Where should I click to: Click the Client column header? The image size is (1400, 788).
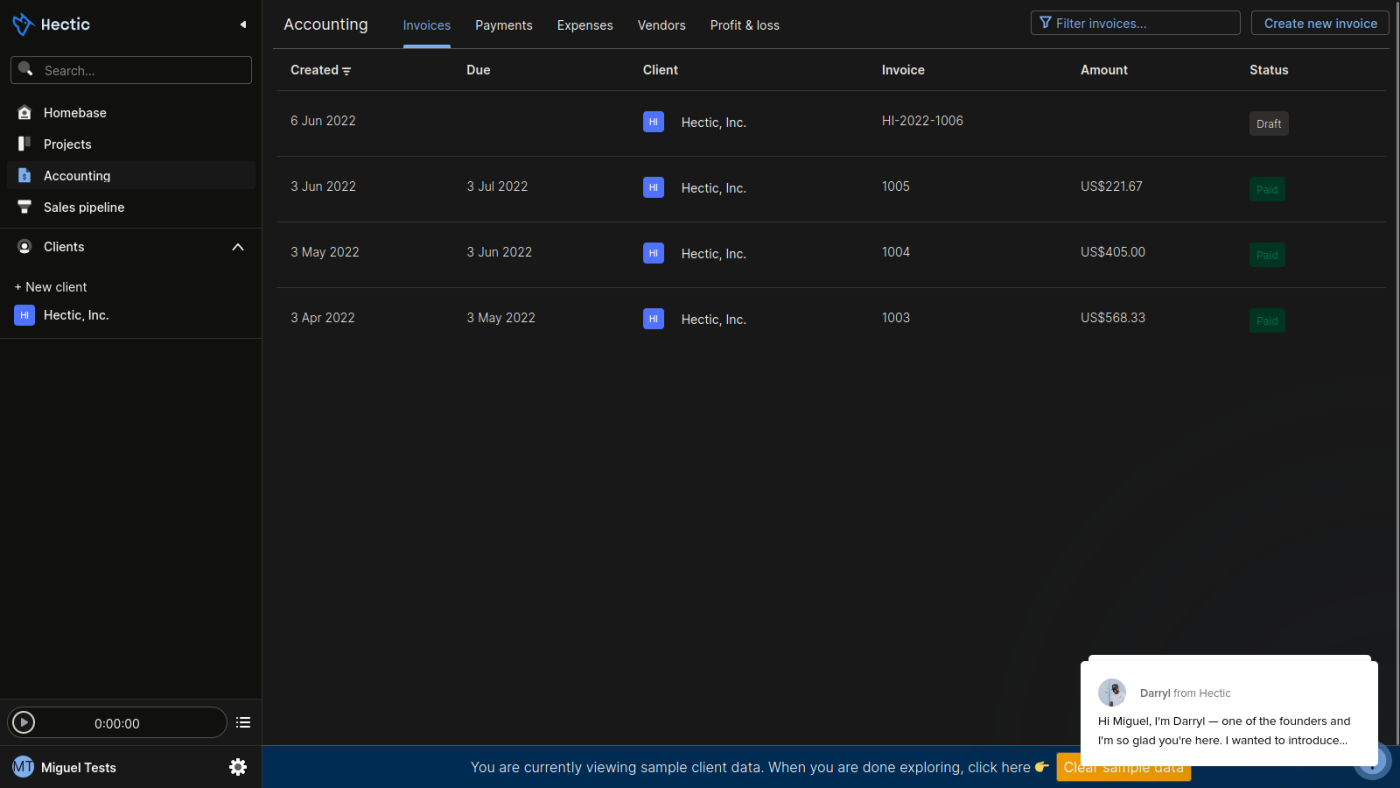coord(660,70)
